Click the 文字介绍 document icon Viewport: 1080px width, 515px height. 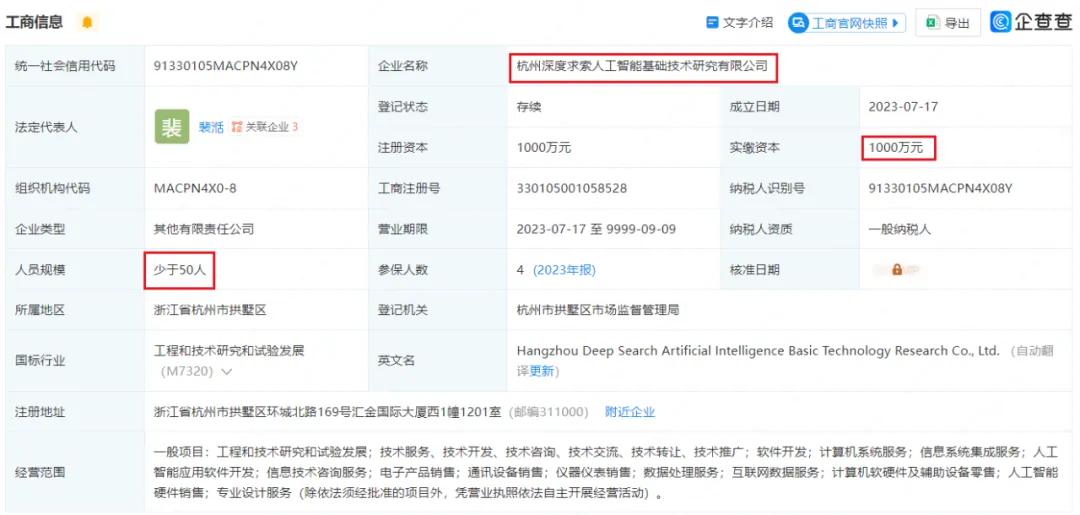tap(713, 23)
